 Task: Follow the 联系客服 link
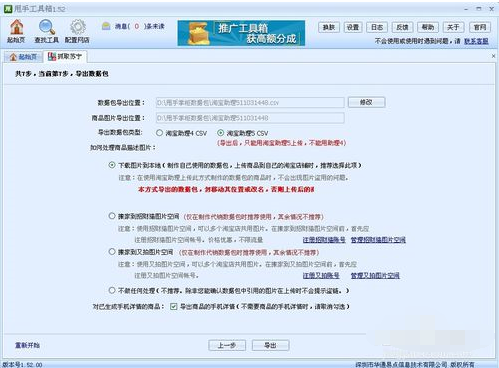pyautogui.click(x=476, y=41)
